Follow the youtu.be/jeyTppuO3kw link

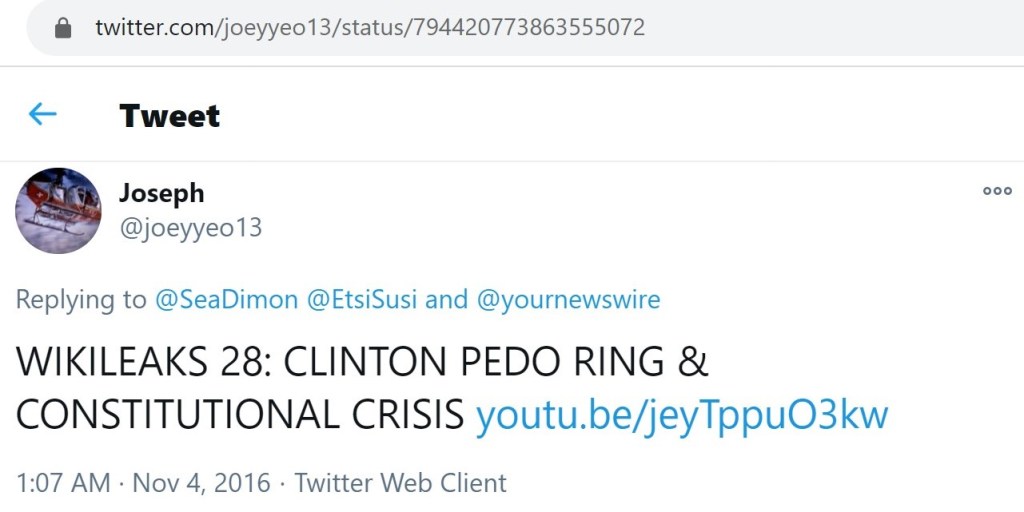click(x=681, y=415)
